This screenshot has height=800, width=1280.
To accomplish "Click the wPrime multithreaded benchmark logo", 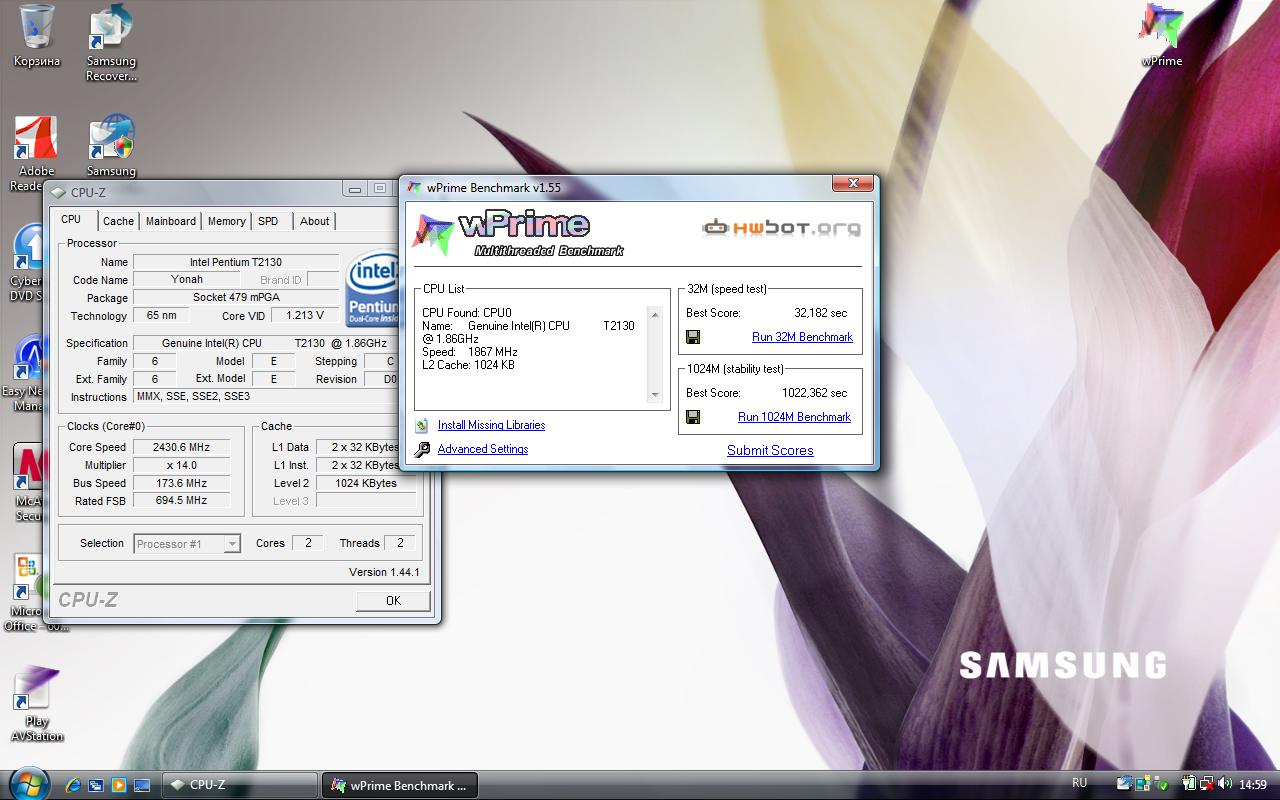I will (x=520, y=235).
